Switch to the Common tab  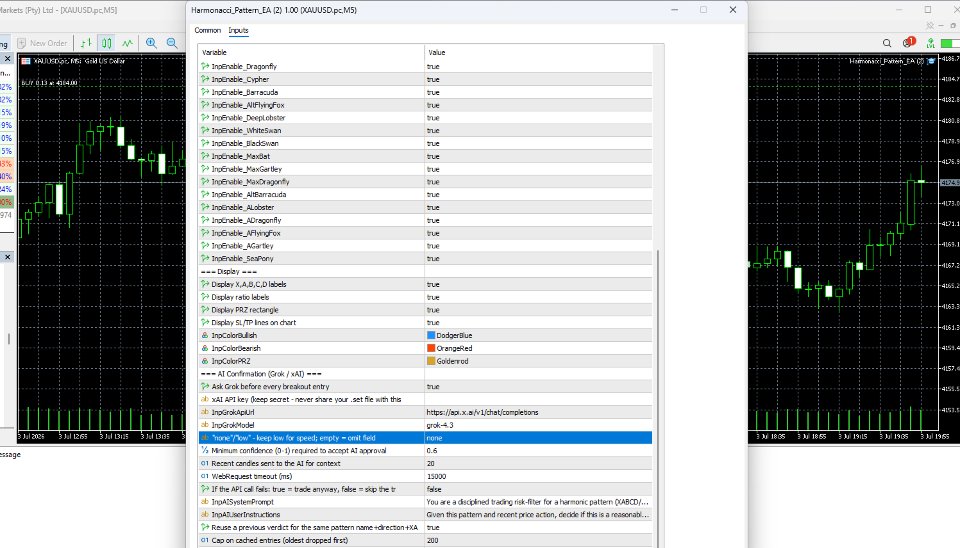click(x=208, y=30)
